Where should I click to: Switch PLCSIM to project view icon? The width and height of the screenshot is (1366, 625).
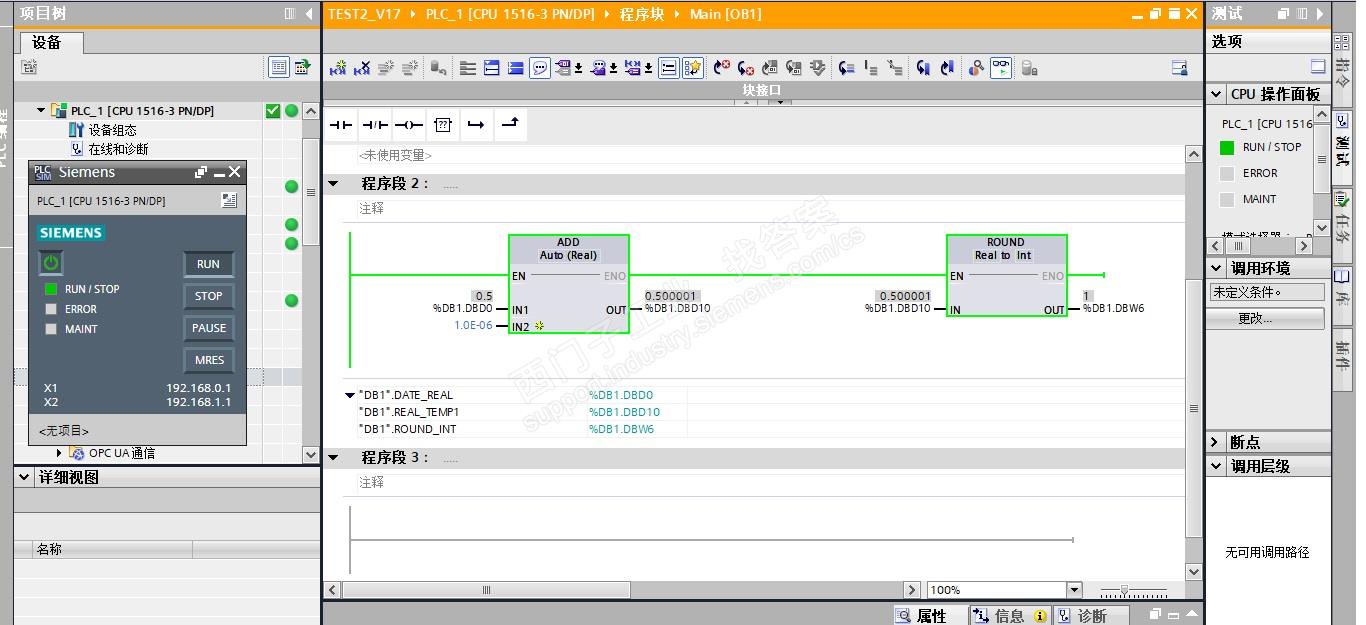[229, 200]
